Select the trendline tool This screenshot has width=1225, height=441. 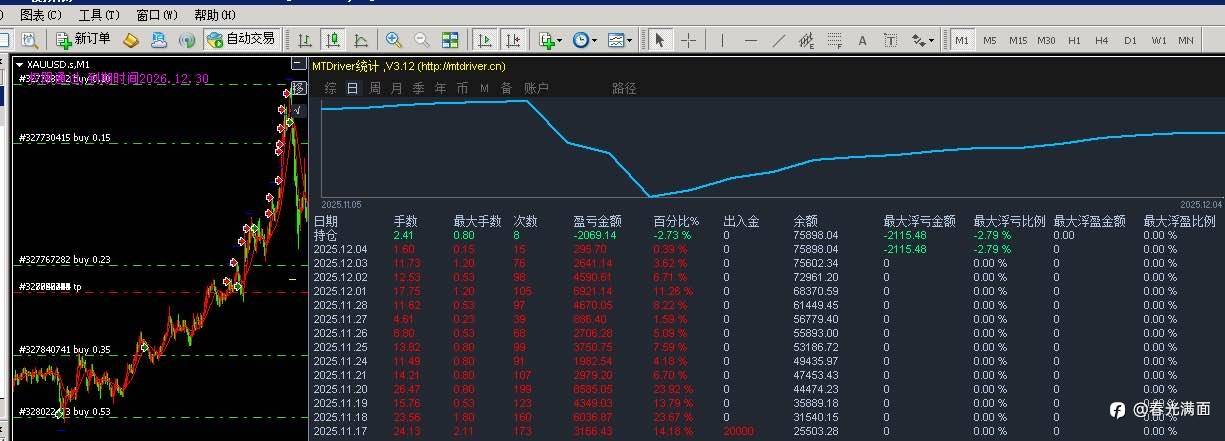click(778, 40)
